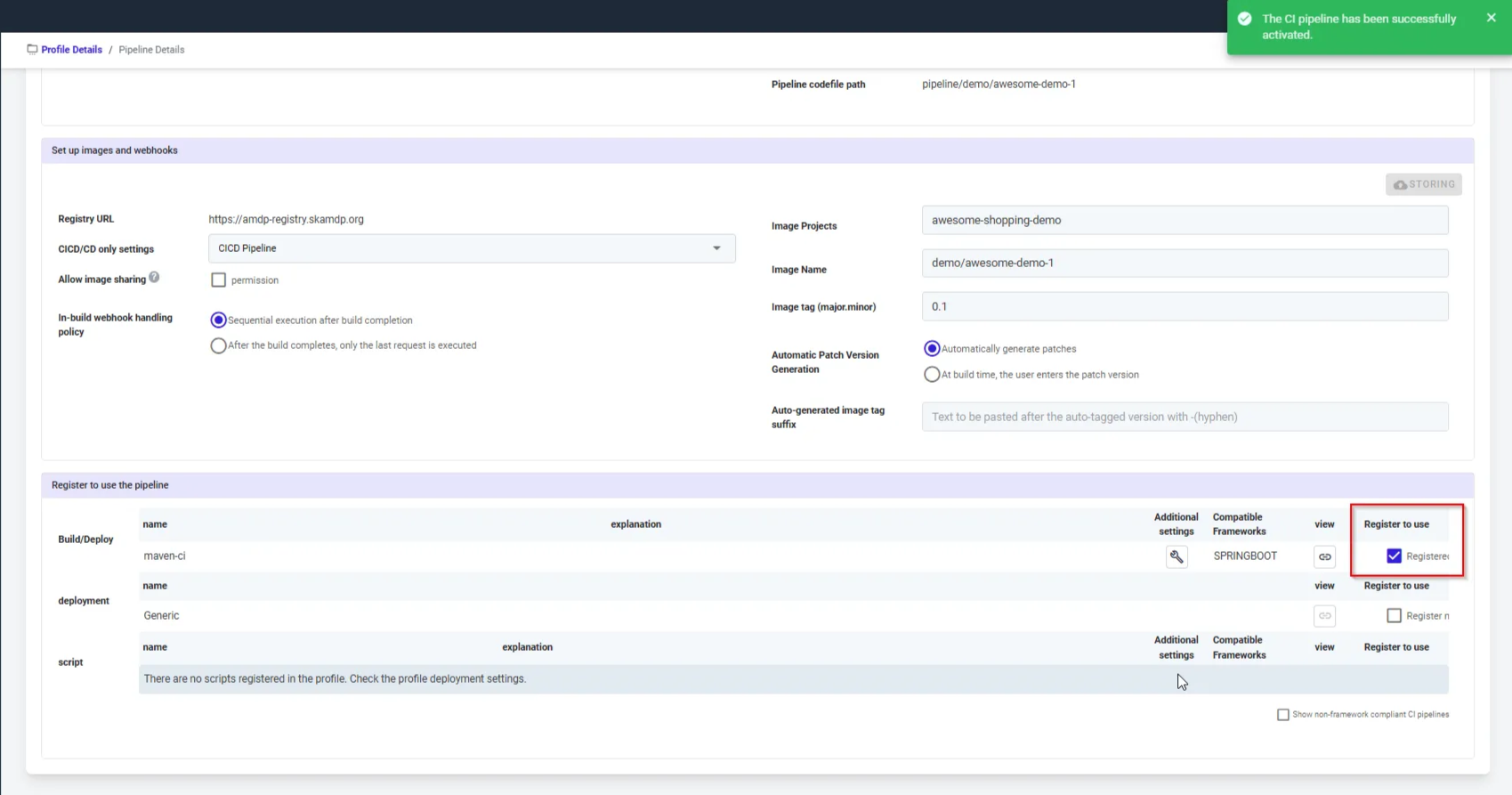Click the Storing button
1512x795 pixels.
point(1423,184)
